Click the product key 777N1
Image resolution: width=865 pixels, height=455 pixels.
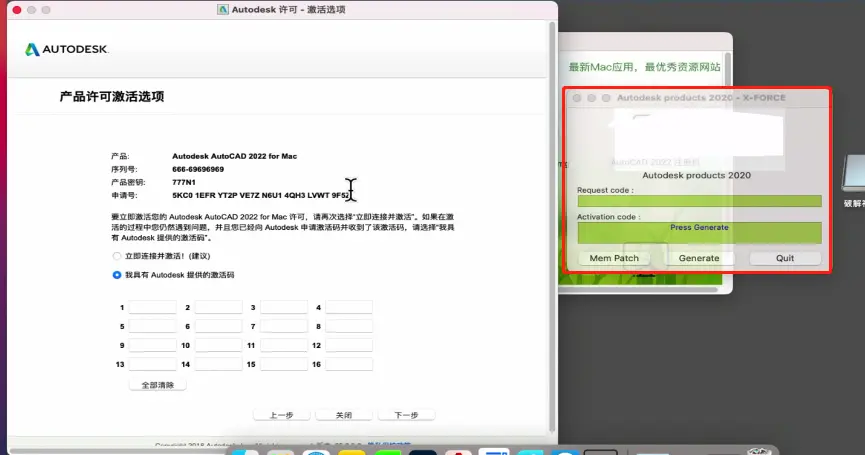(184, 182)
